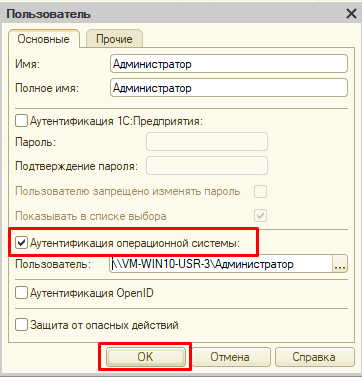This screenshot has height=377, width=362.
Task: Click the Аутентификация операционной системы label
Action: click(135, 243)
